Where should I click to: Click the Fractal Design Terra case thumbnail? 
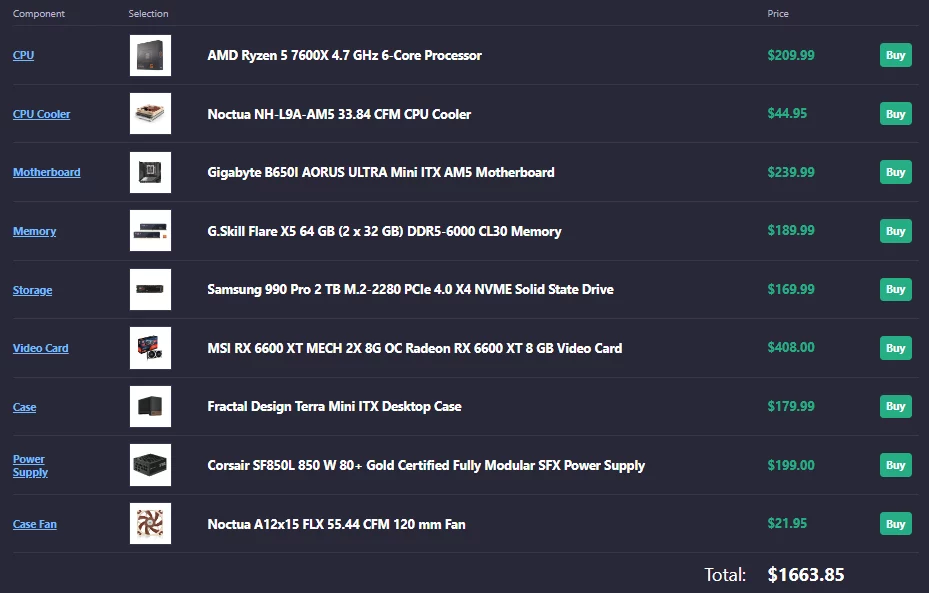(x=150, y=406)
